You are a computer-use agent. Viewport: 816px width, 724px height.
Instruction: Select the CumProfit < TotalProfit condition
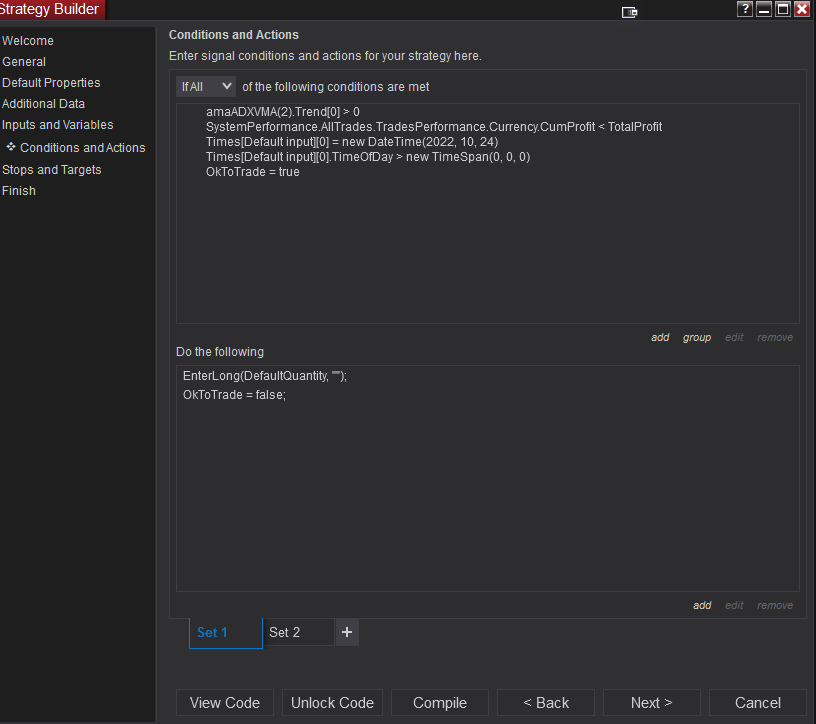[434, 127]
